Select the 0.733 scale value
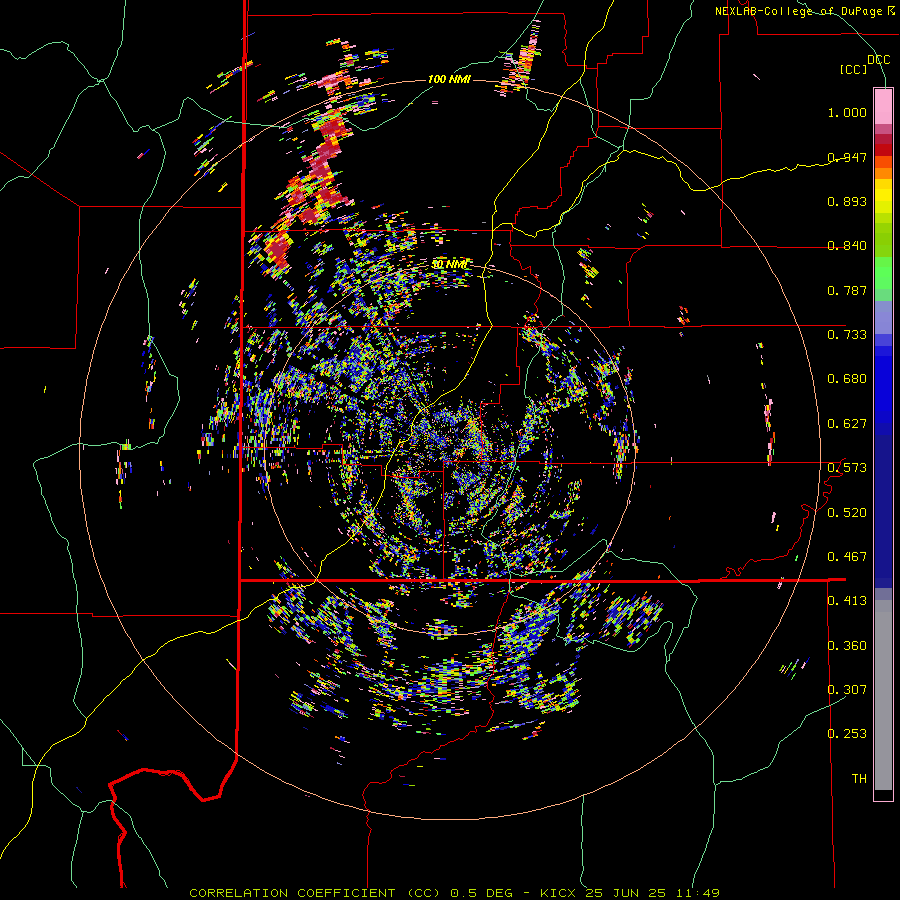900x900 pixels. (847, 335)
